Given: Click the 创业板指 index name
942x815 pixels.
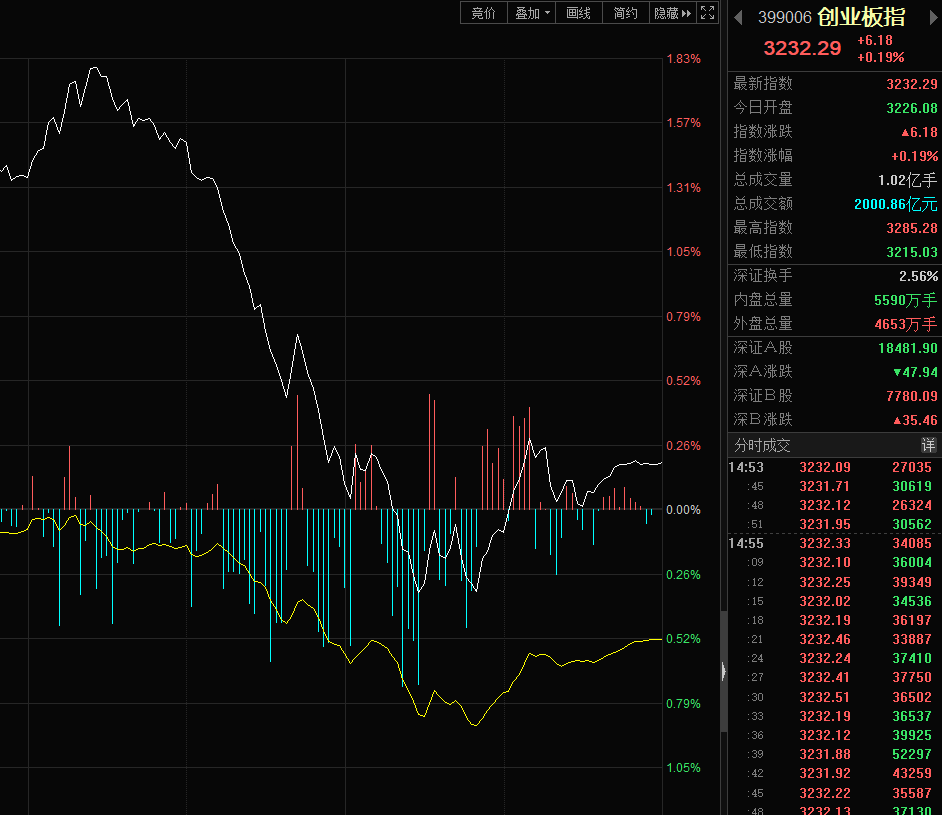Looking at the screenshot, I should click(x=861, y=17).
